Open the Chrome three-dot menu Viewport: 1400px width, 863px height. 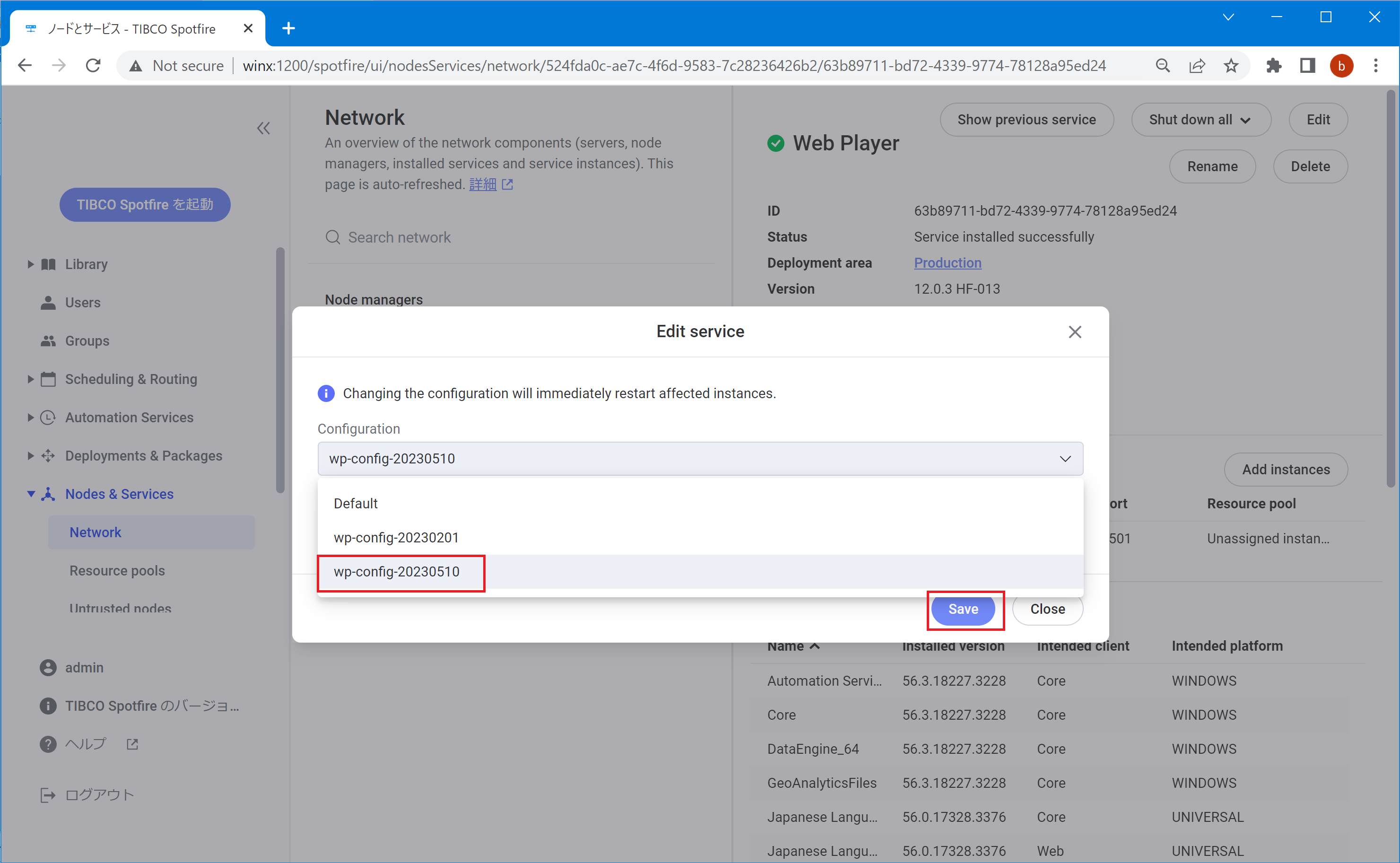pos(1376,66)
